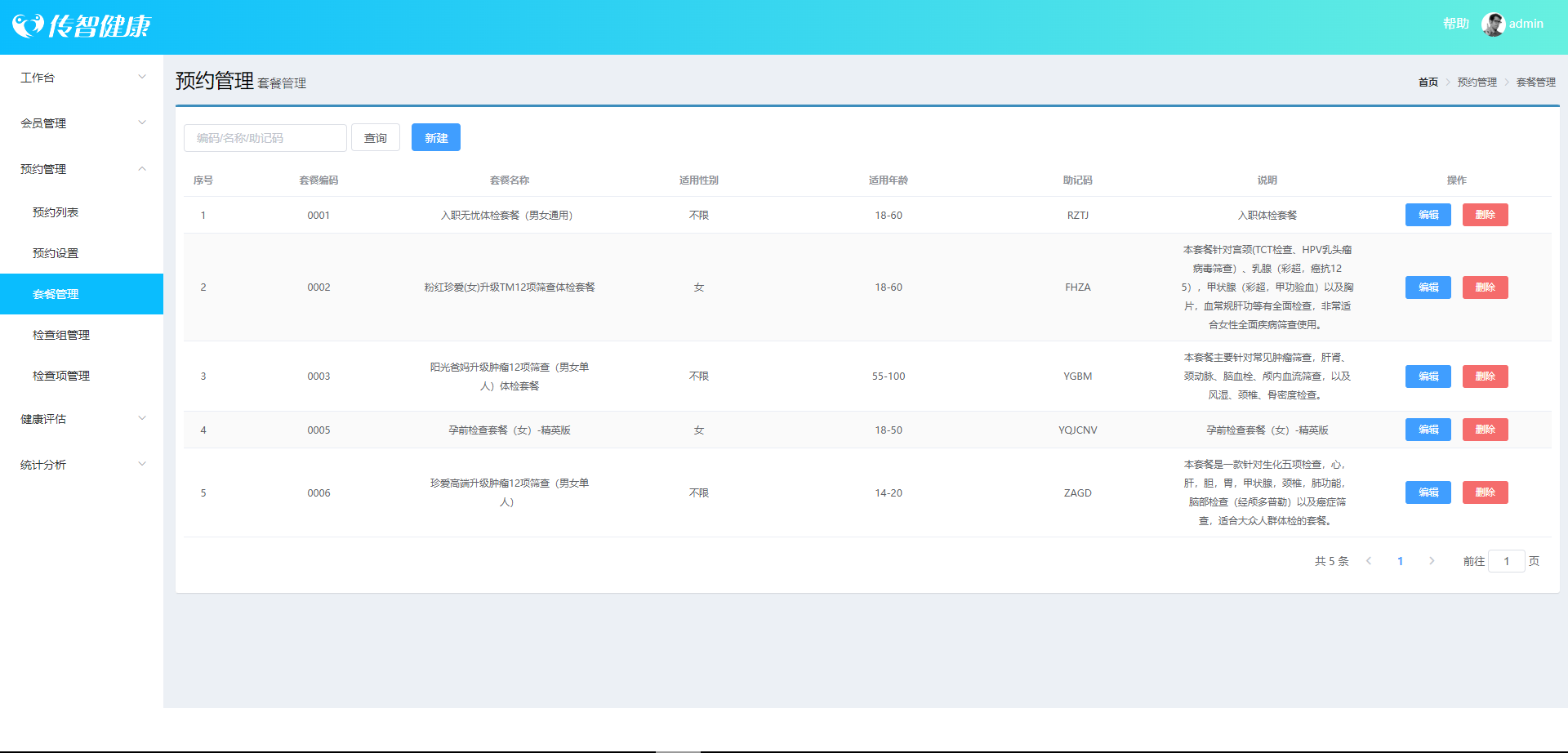Screen dimensions: 1568x753
Task: Select 检查组管理 in the sidebar
Action: click(x=82, y=335)
